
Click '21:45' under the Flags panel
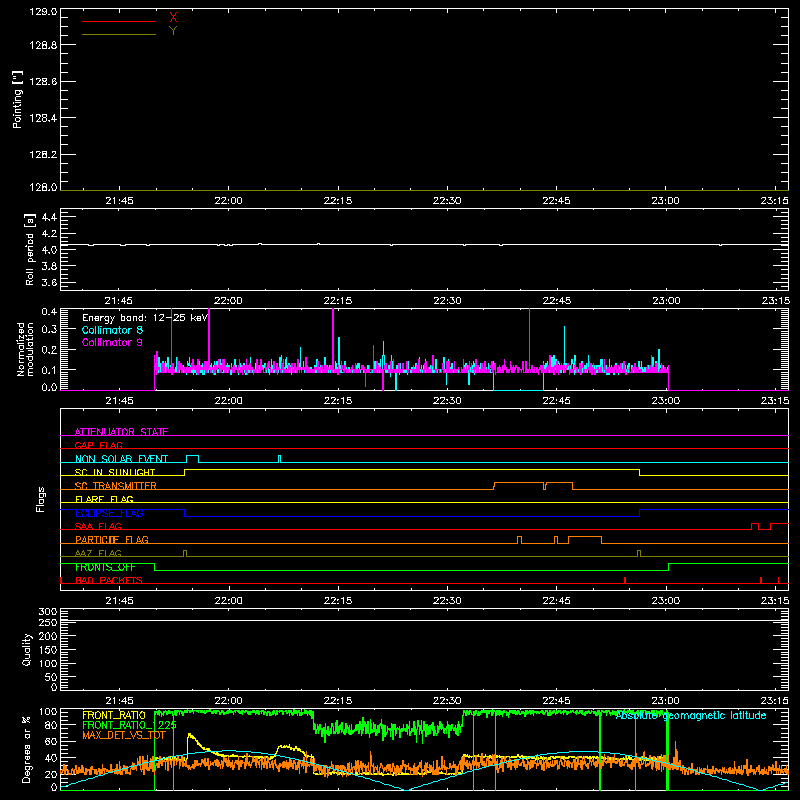coord(119,601)
